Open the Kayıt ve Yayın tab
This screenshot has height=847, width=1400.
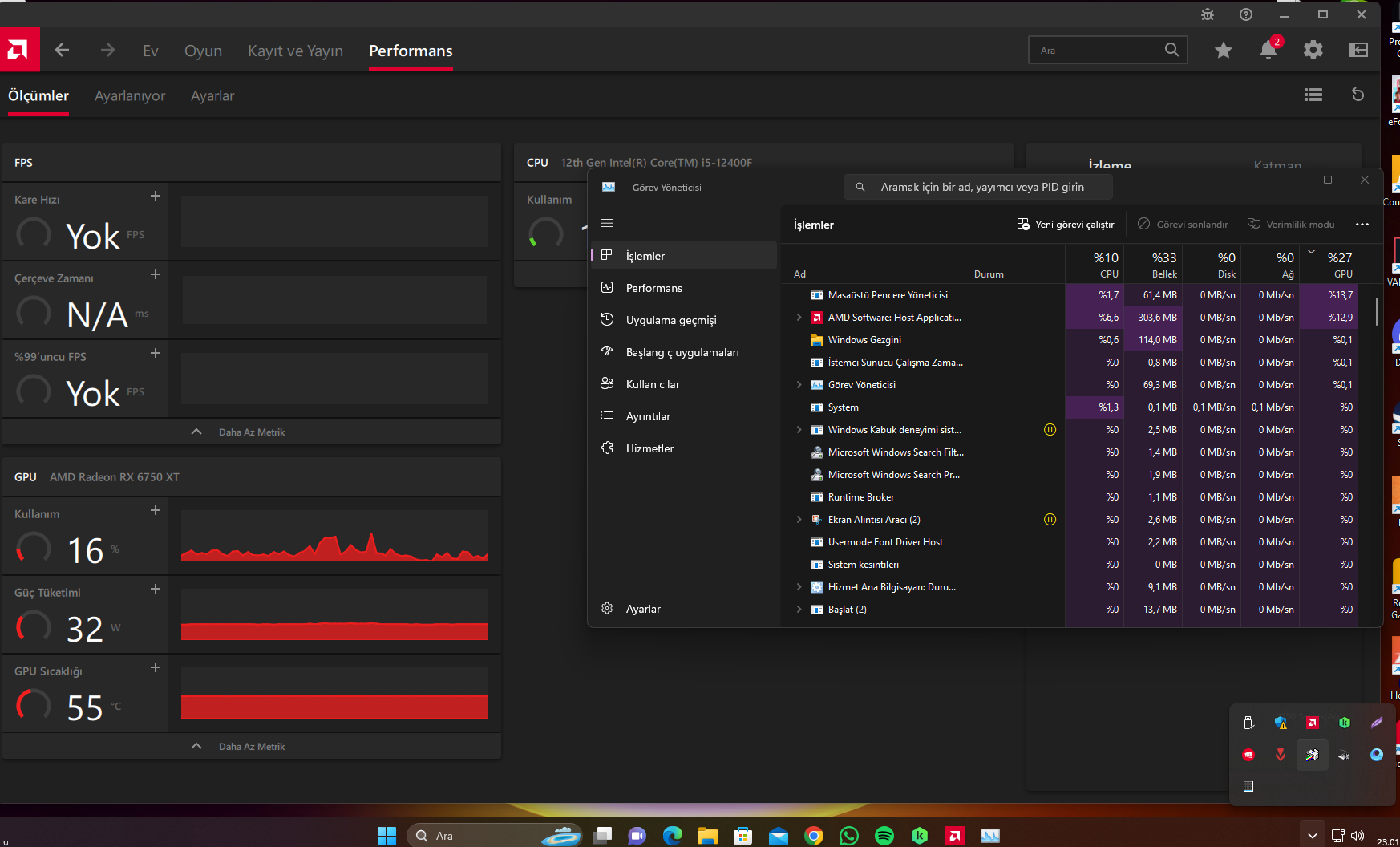[x=295, y=51]
